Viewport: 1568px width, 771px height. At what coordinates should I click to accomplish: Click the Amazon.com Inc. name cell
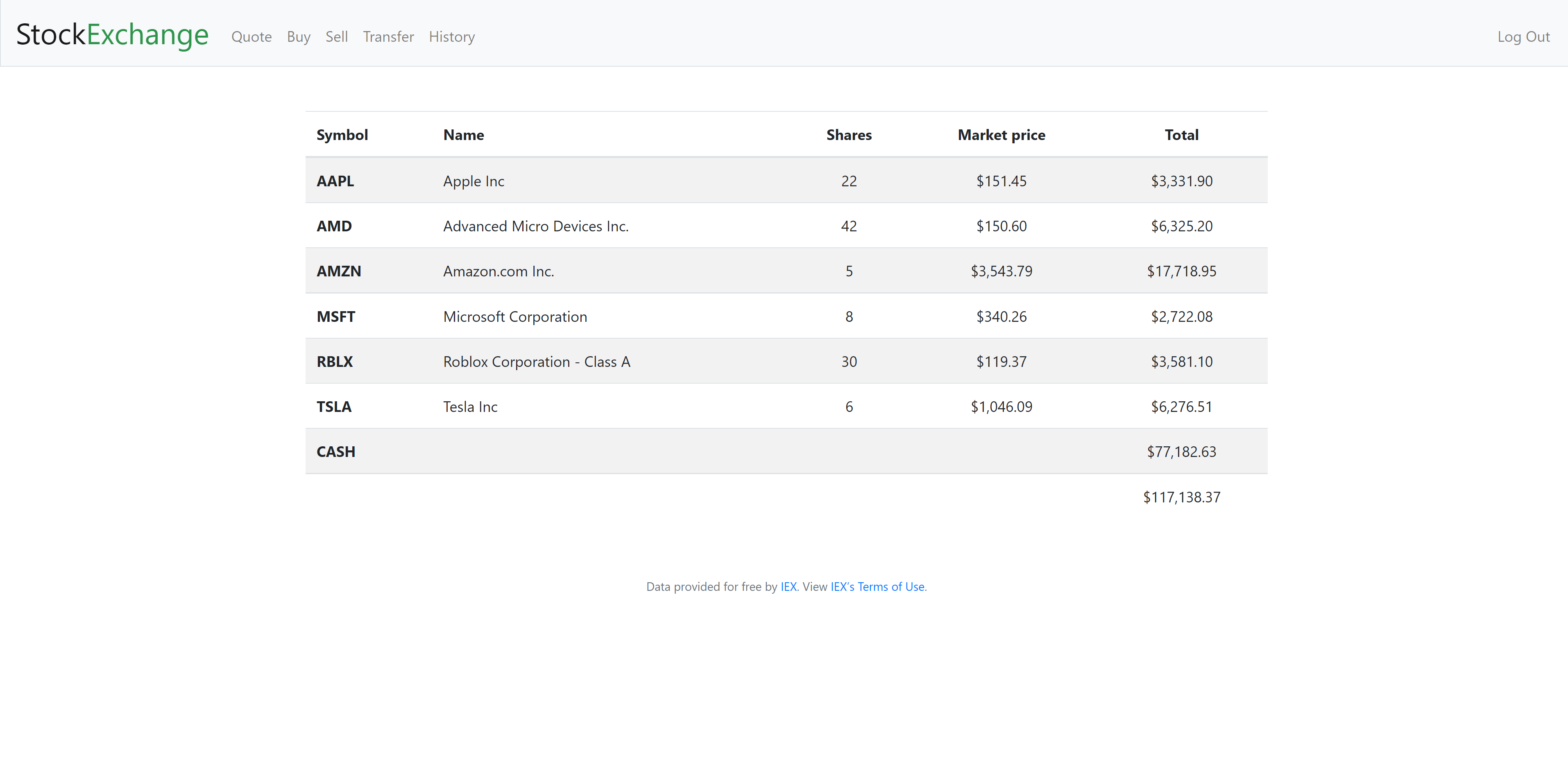tap(498, 271)
